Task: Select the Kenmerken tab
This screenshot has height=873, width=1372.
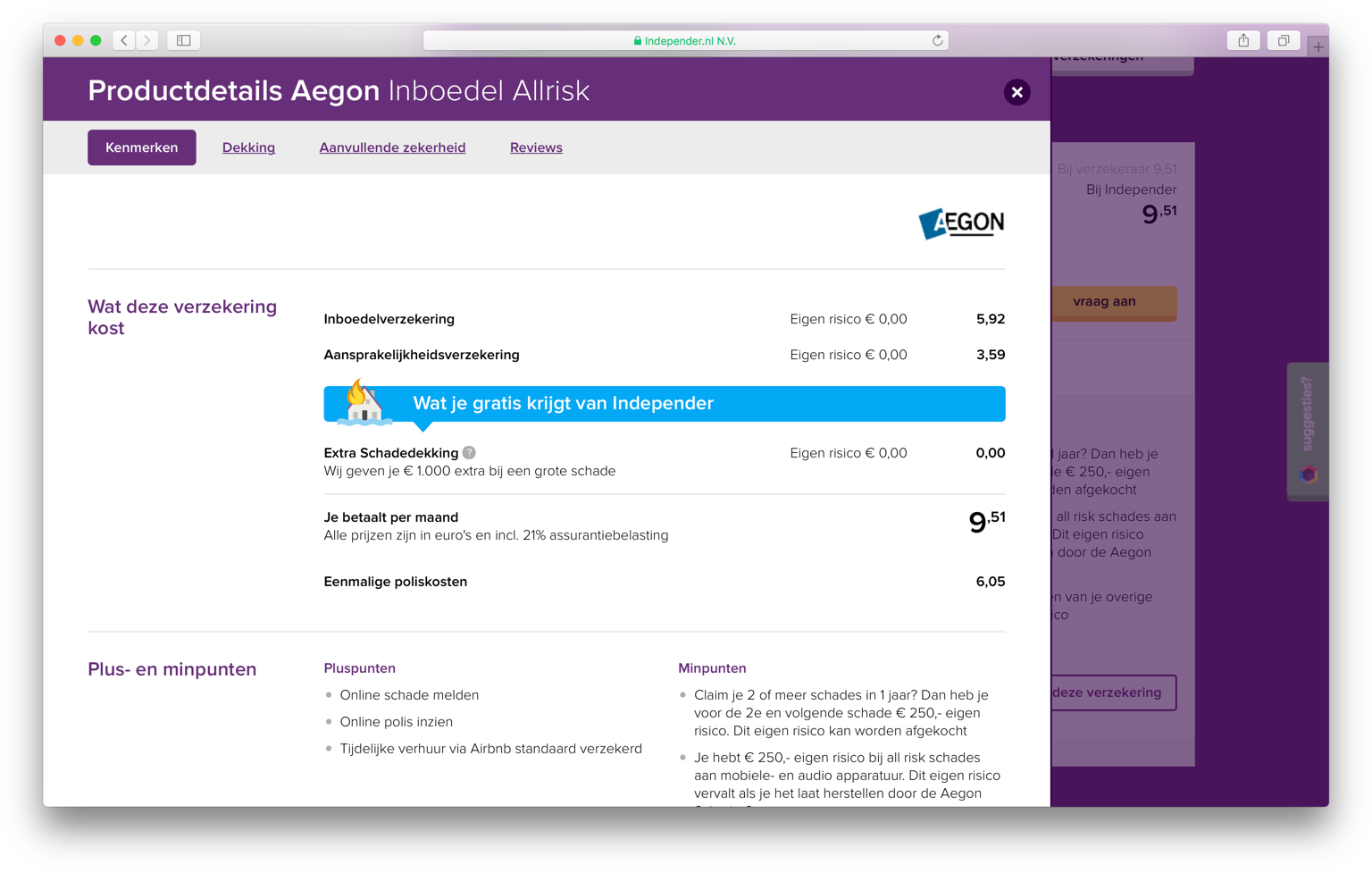Action: [142, 147]
